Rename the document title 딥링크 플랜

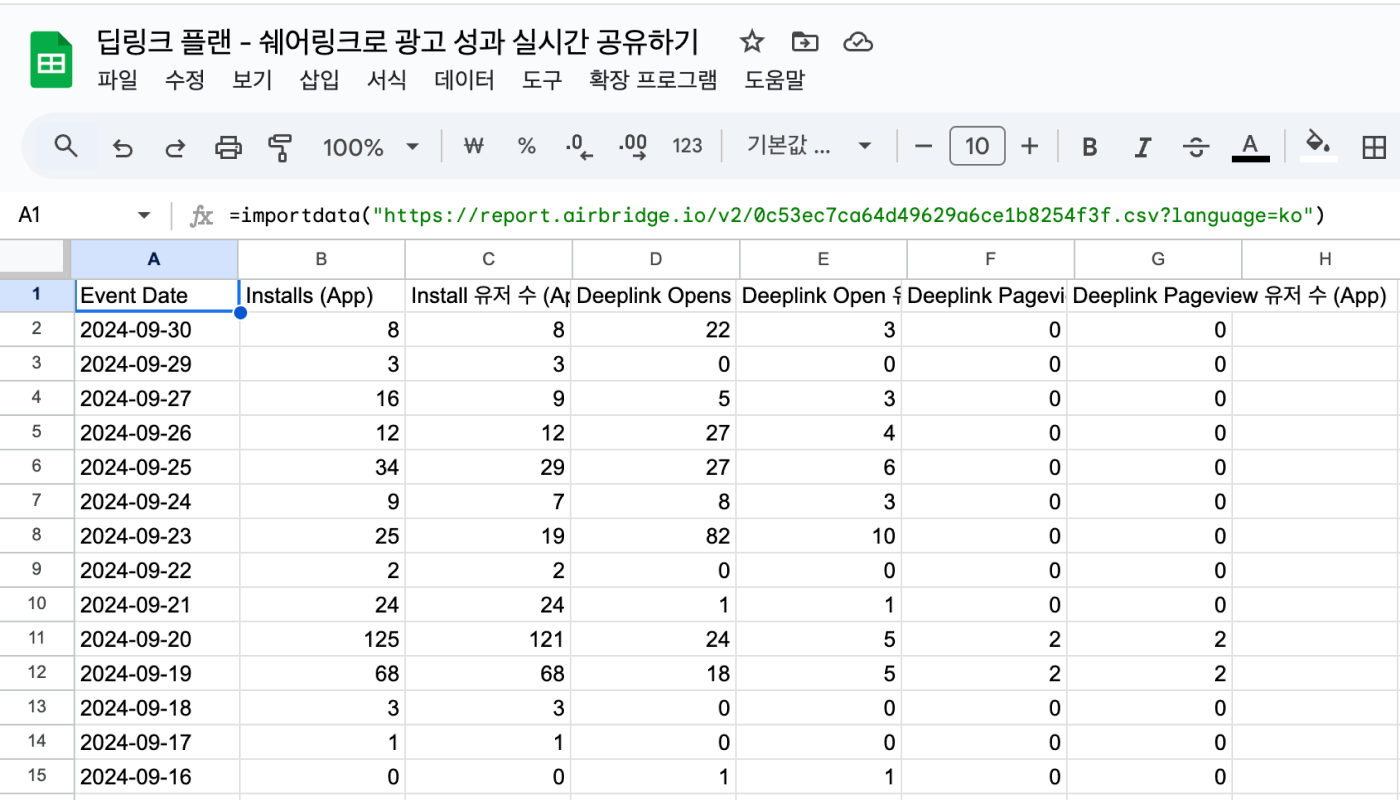pos(397,42)
